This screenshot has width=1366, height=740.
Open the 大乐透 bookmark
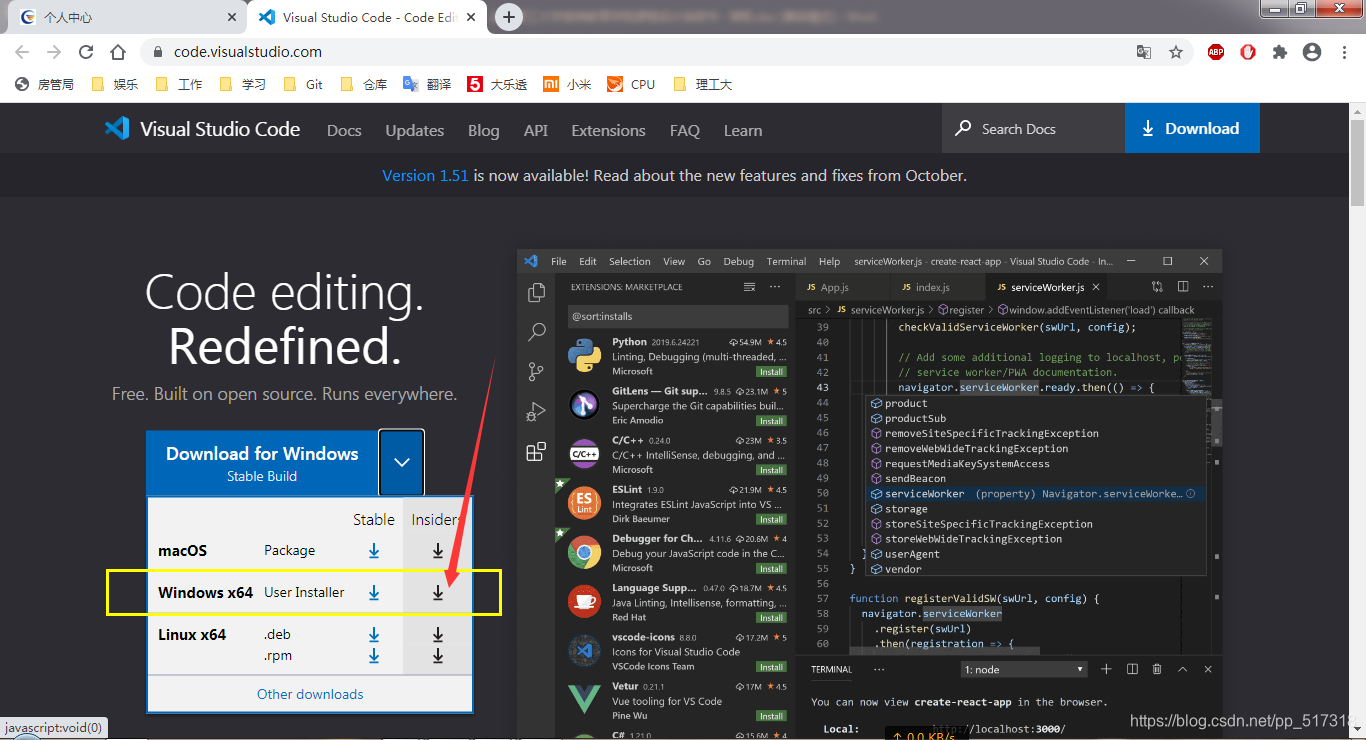click(498, 85)
